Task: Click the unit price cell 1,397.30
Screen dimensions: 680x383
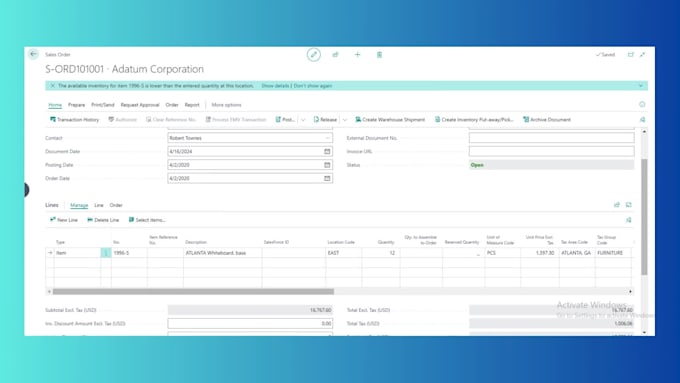Action: [540, 253]
